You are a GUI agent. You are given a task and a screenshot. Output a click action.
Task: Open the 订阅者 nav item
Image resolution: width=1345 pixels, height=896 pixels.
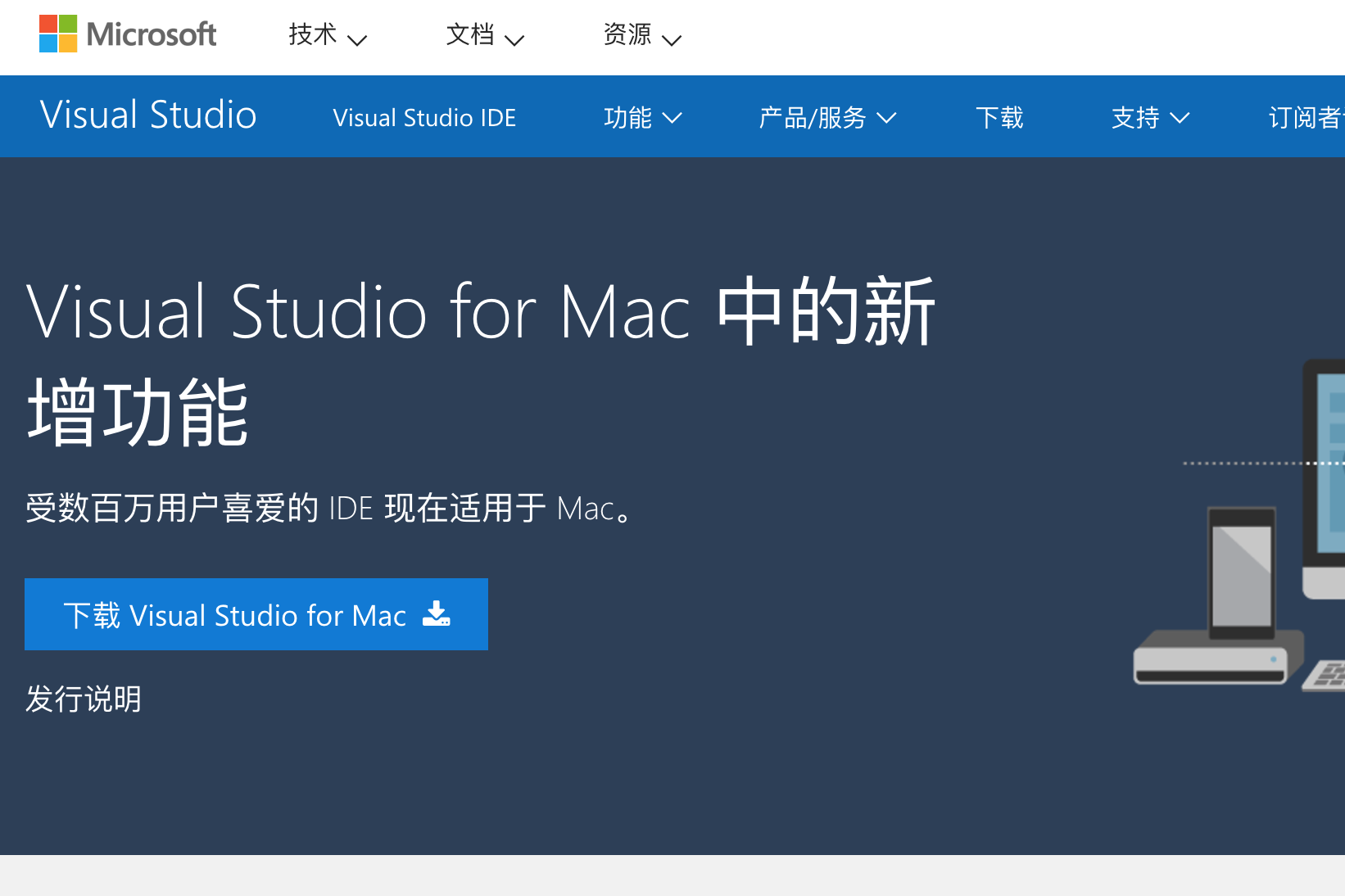(x=1307, y=118)
